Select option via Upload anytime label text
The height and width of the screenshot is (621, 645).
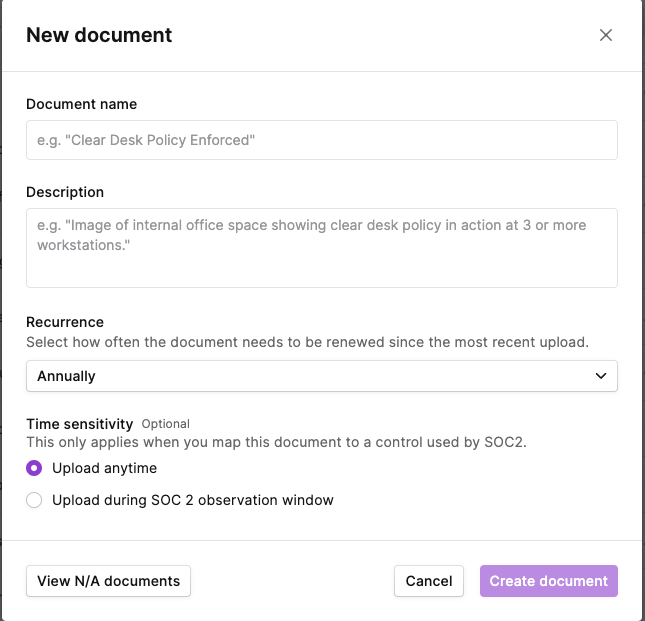click(x=104, y=468)
